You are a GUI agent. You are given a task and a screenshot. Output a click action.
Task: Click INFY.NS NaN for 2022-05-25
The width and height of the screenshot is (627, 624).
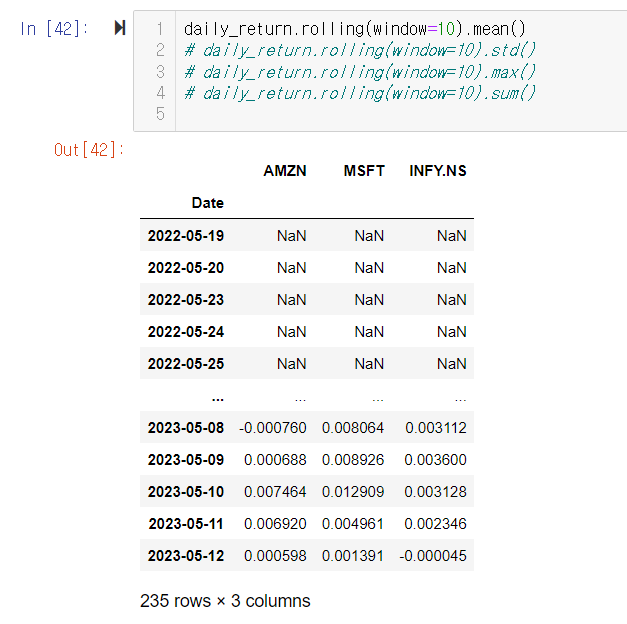point(451,364)
